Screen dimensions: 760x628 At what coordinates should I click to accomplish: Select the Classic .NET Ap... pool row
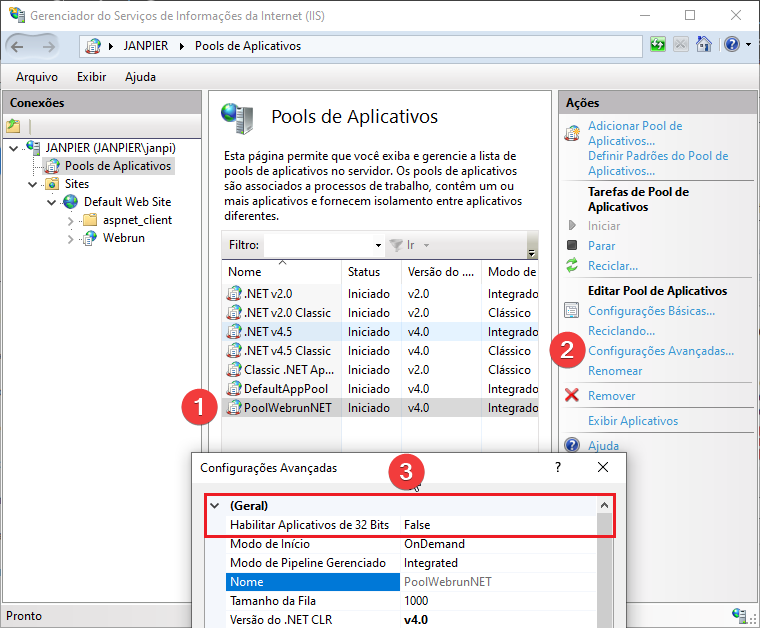pyautogui.click(x=380, y=369)
